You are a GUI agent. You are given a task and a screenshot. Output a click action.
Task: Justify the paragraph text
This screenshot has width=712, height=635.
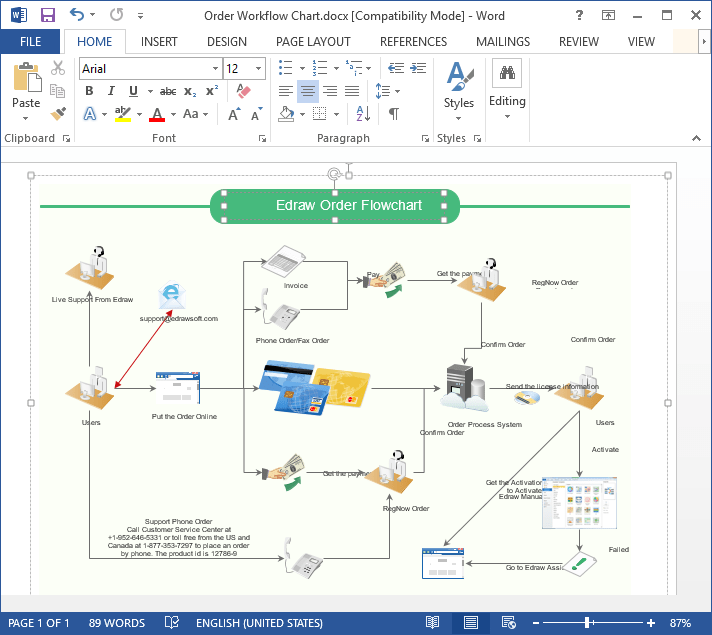(352, 91)
